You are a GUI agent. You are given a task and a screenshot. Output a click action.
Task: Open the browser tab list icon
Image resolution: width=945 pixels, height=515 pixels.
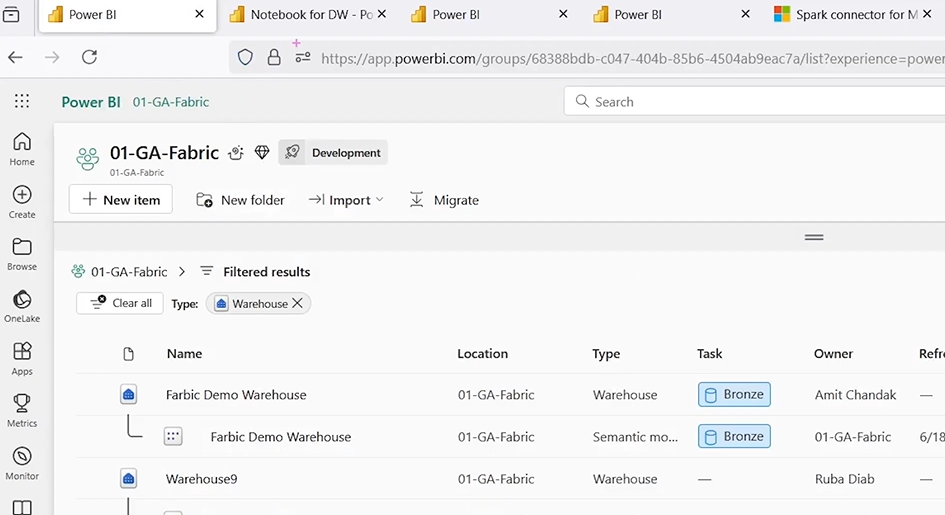point(11,14)
